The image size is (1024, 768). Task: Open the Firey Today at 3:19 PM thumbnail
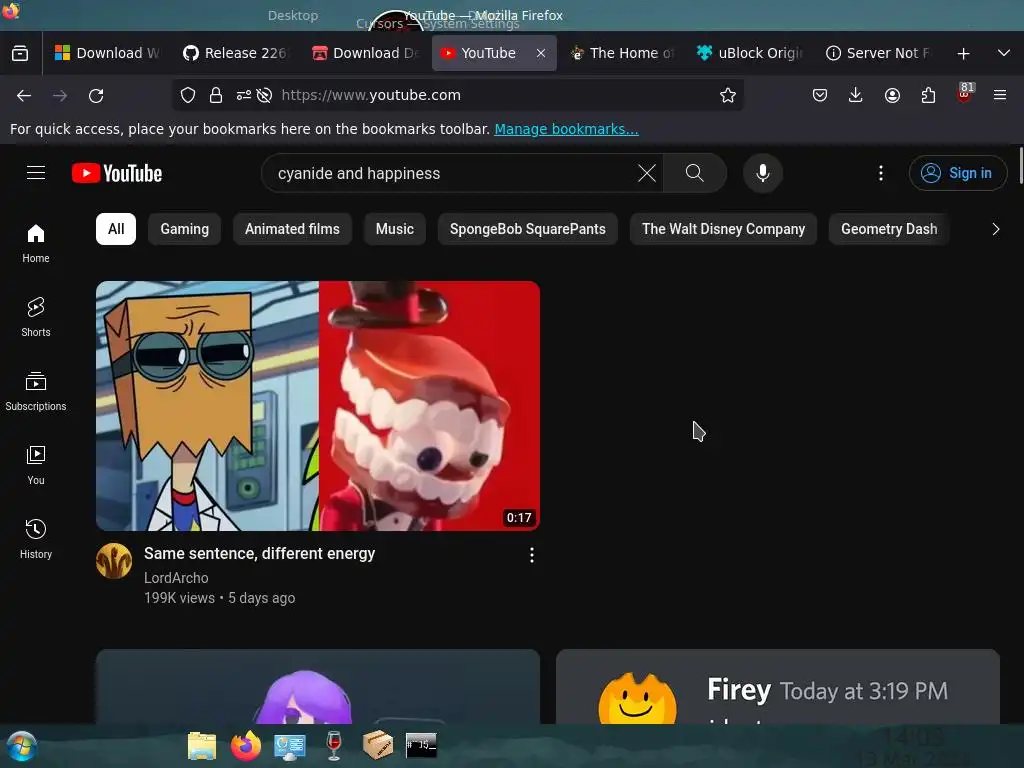click(778, 686)
